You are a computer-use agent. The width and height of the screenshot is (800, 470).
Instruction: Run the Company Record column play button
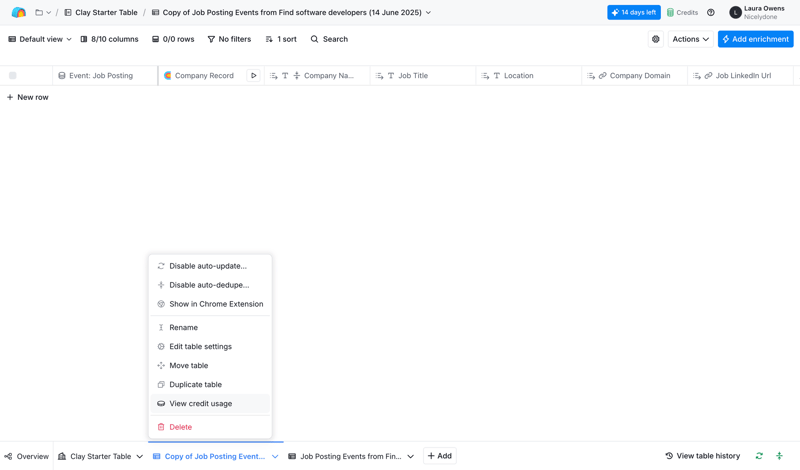coord(254,76)
